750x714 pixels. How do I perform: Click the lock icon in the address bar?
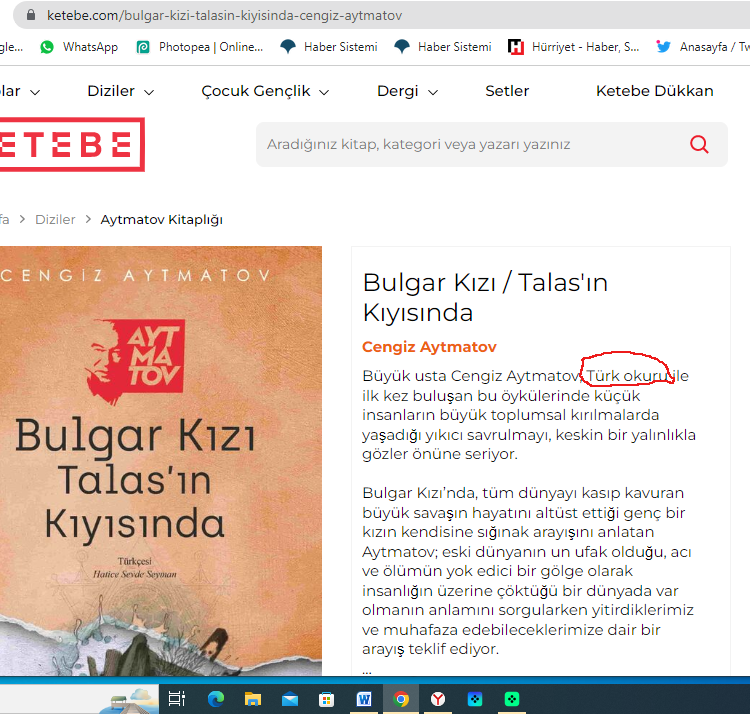(31, 15)
